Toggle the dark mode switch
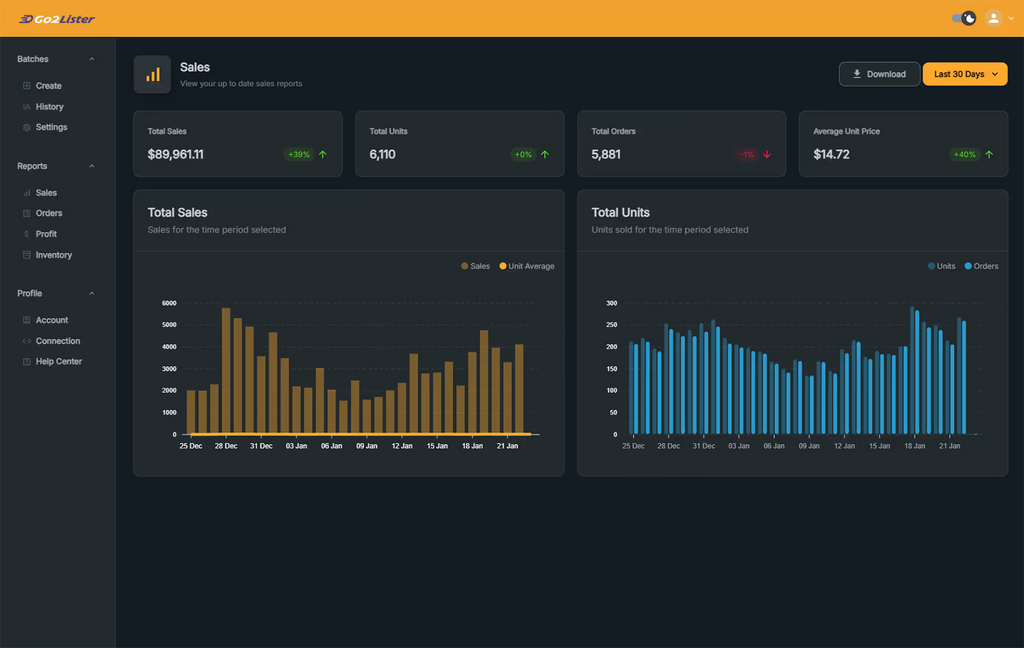 pos(964,18)
